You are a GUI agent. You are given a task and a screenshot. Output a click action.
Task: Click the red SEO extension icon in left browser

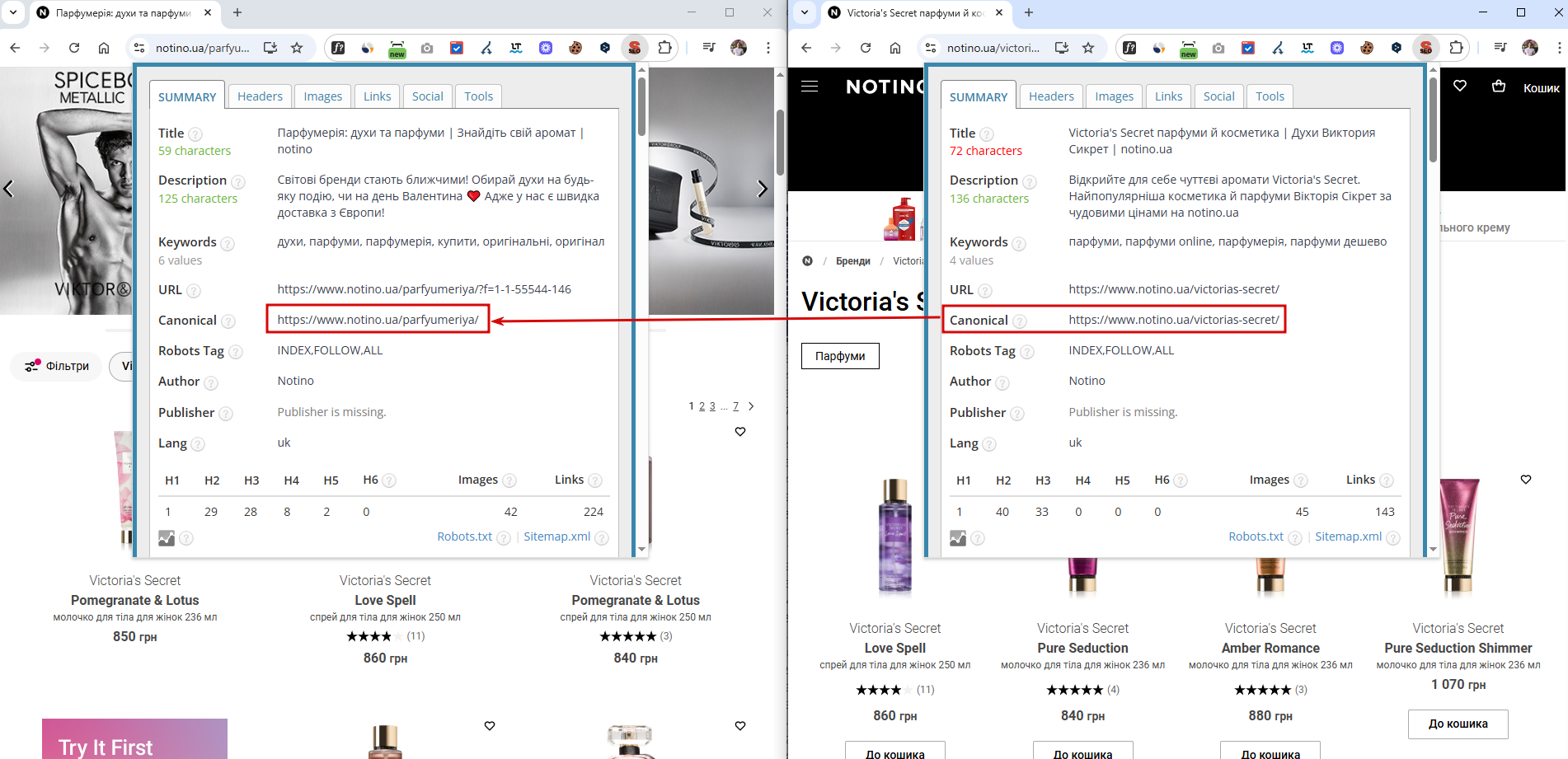tap(634, 48)
